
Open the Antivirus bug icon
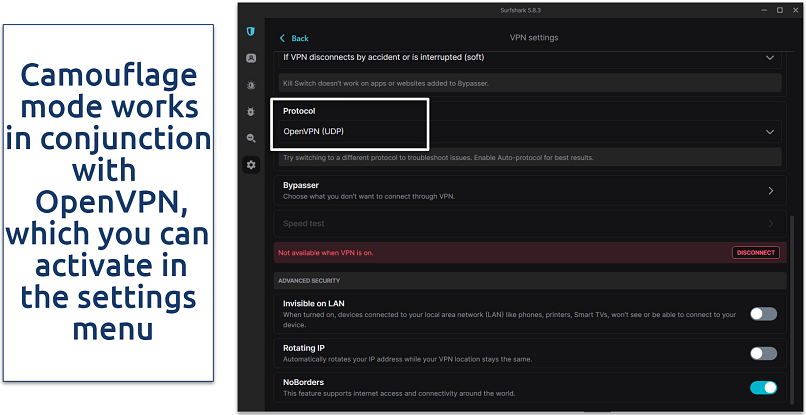[x=250, y=112]
